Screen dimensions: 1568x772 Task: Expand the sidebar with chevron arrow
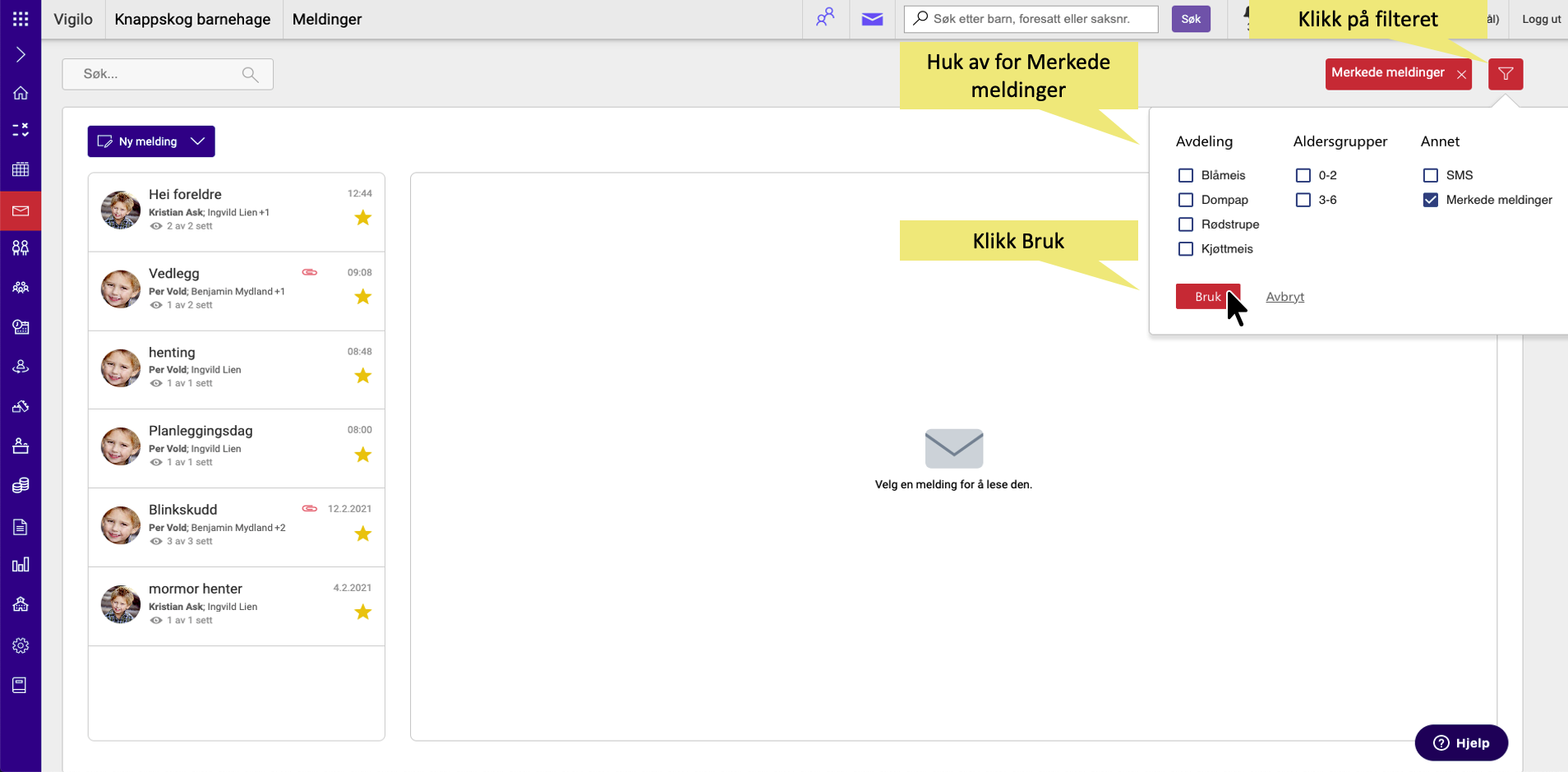(x=21, y=55)
